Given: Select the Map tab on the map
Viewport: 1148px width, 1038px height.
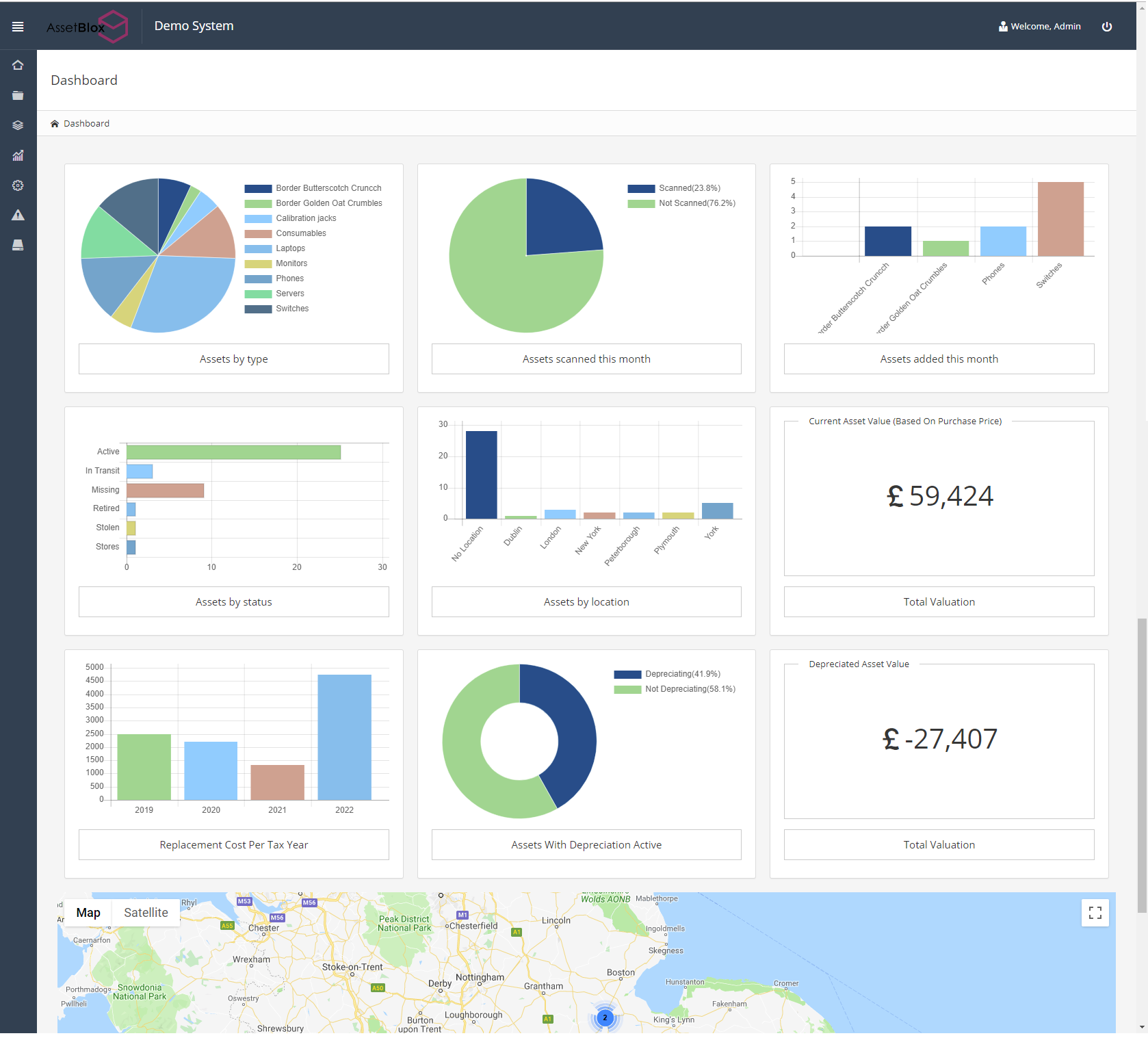Looking at the screenshot, I should pyautogui.click(x=88, y=912).
